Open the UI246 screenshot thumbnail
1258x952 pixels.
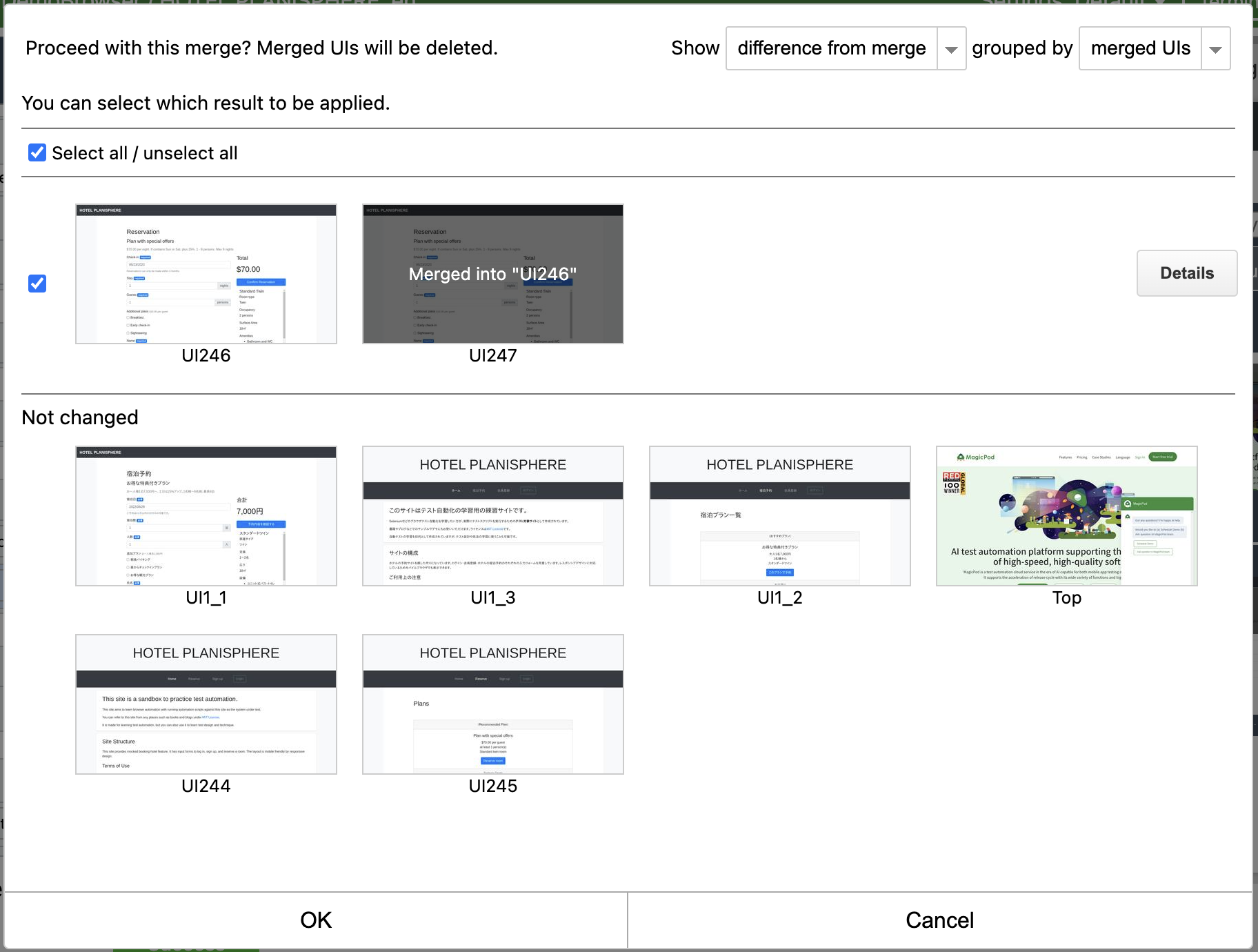click(206, 275)
